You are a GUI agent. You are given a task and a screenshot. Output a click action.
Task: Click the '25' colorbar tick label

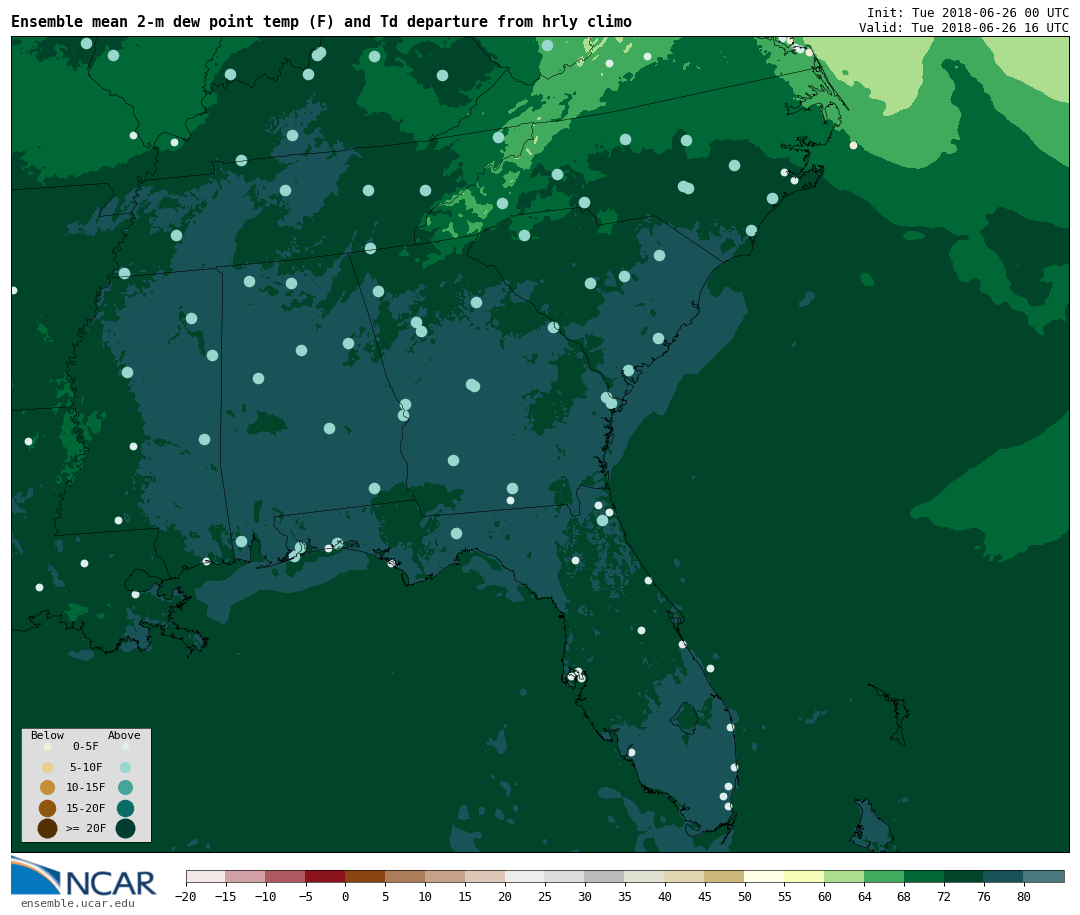(545, 896)
